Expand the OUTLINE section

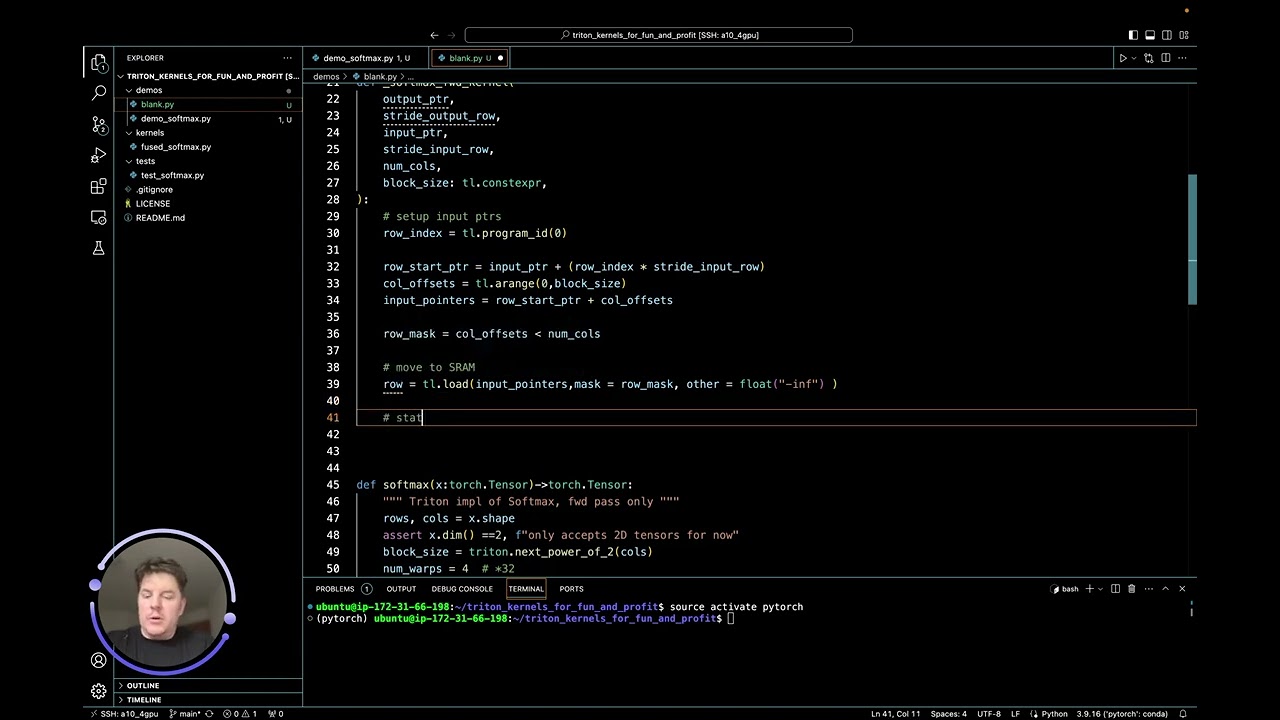(x=208, y=686)
